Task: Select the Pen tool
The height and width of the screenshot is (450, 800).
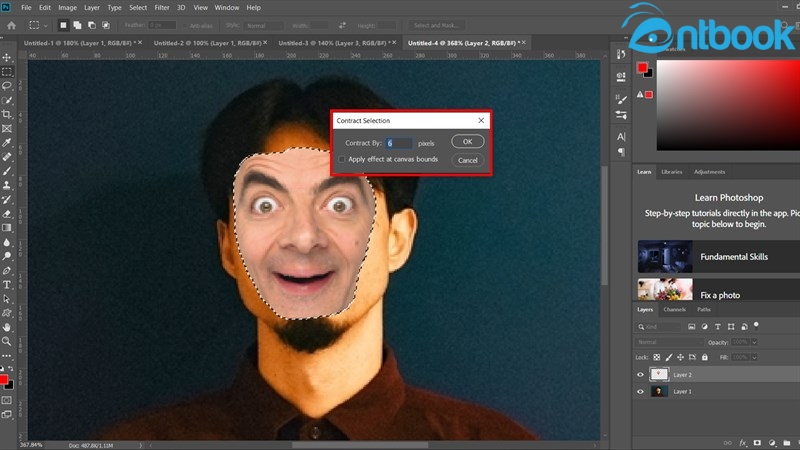Action: click(x=7, y=270)
